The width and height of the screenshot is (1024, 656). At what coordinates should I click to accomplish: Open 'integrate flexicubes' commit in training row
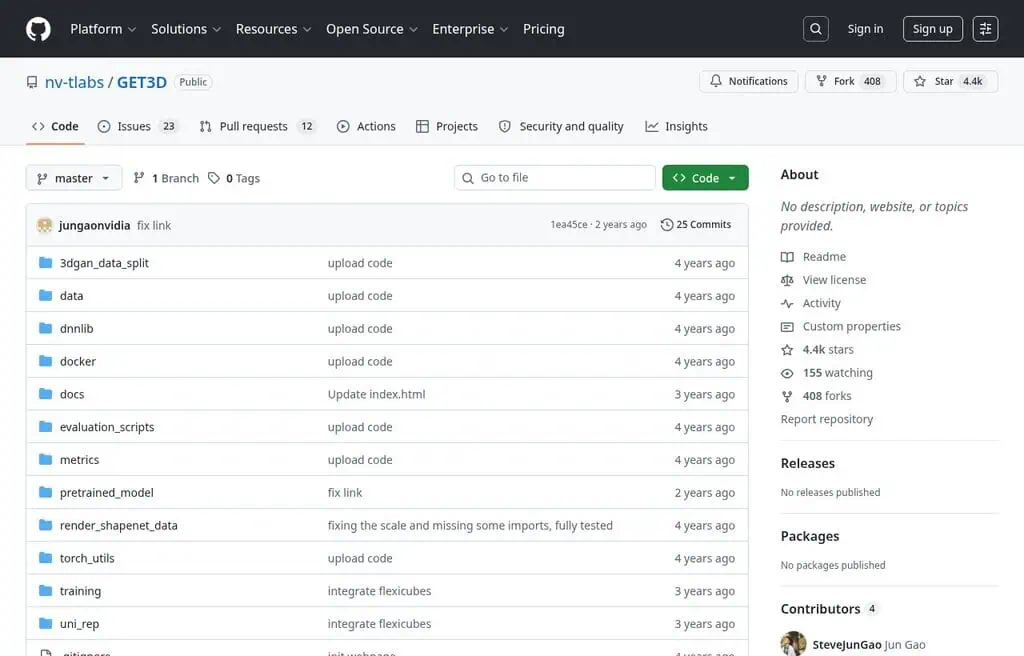click(379, 591)
